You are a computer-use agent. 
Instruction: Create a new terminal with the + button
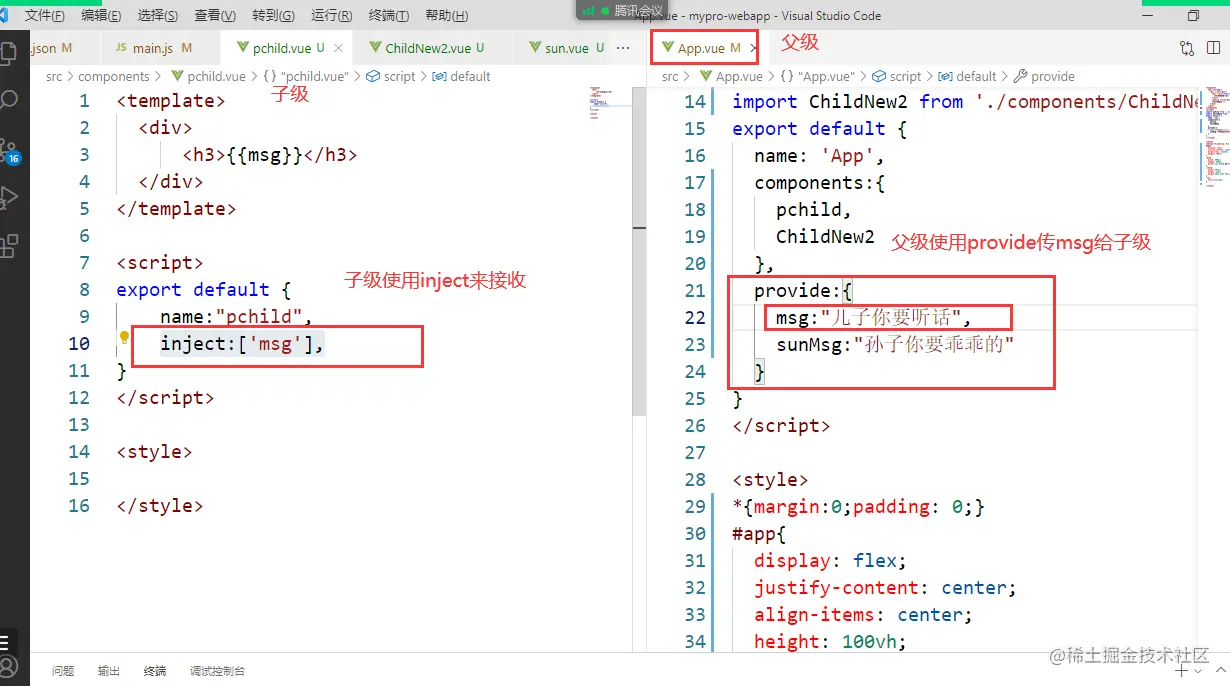coord(1180,671)
